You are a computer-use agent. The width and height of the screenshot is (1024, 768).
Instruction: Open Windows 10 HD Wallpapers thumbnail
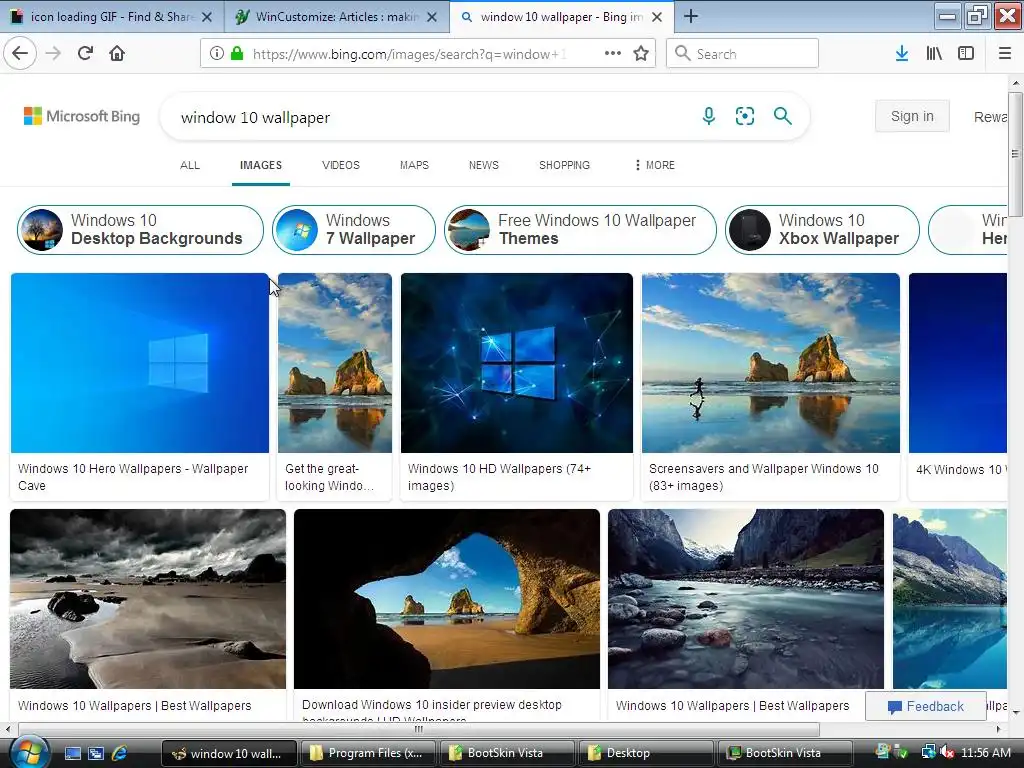click(x=517, y=362)
